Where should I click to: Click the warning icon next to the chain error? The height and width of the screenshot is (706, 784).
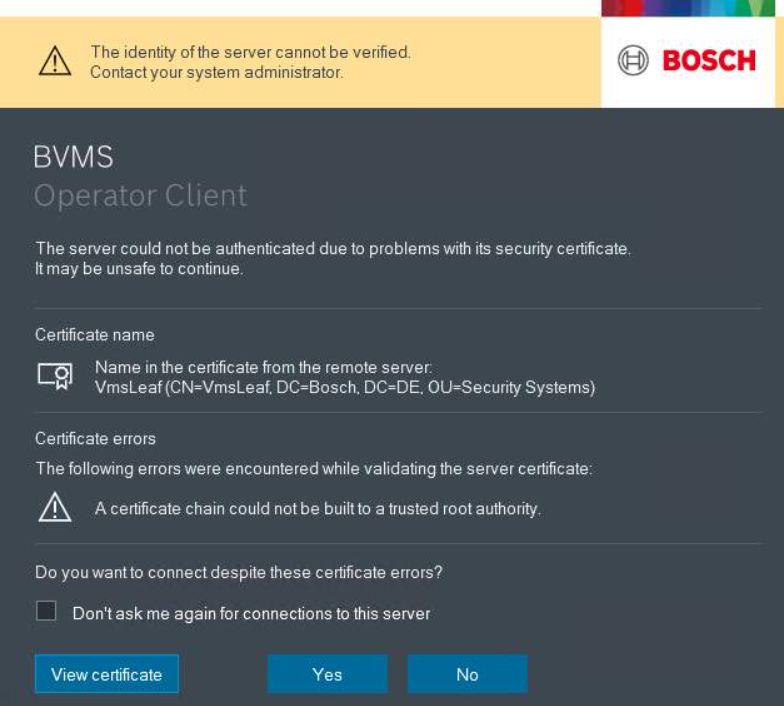click(54, 508)
